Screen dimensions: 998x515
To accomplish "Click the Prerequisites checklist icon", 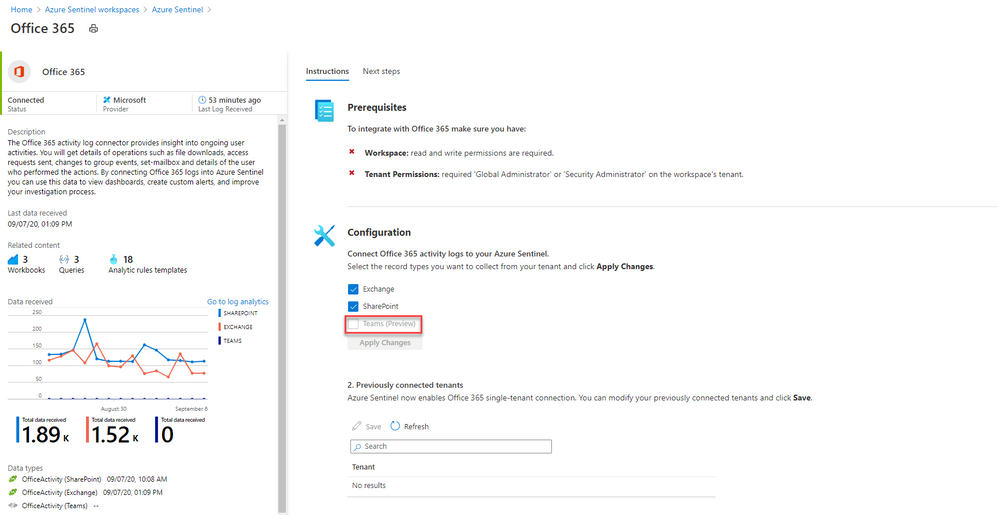I will 324,110.
